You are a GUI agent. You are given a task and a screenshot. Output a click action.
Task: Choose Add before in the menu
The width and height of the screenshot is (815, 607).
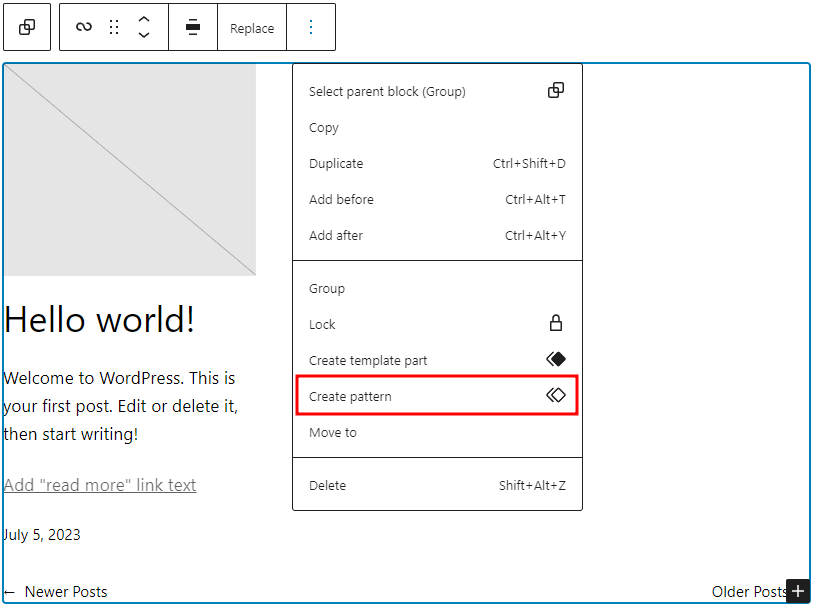(340, 199)
